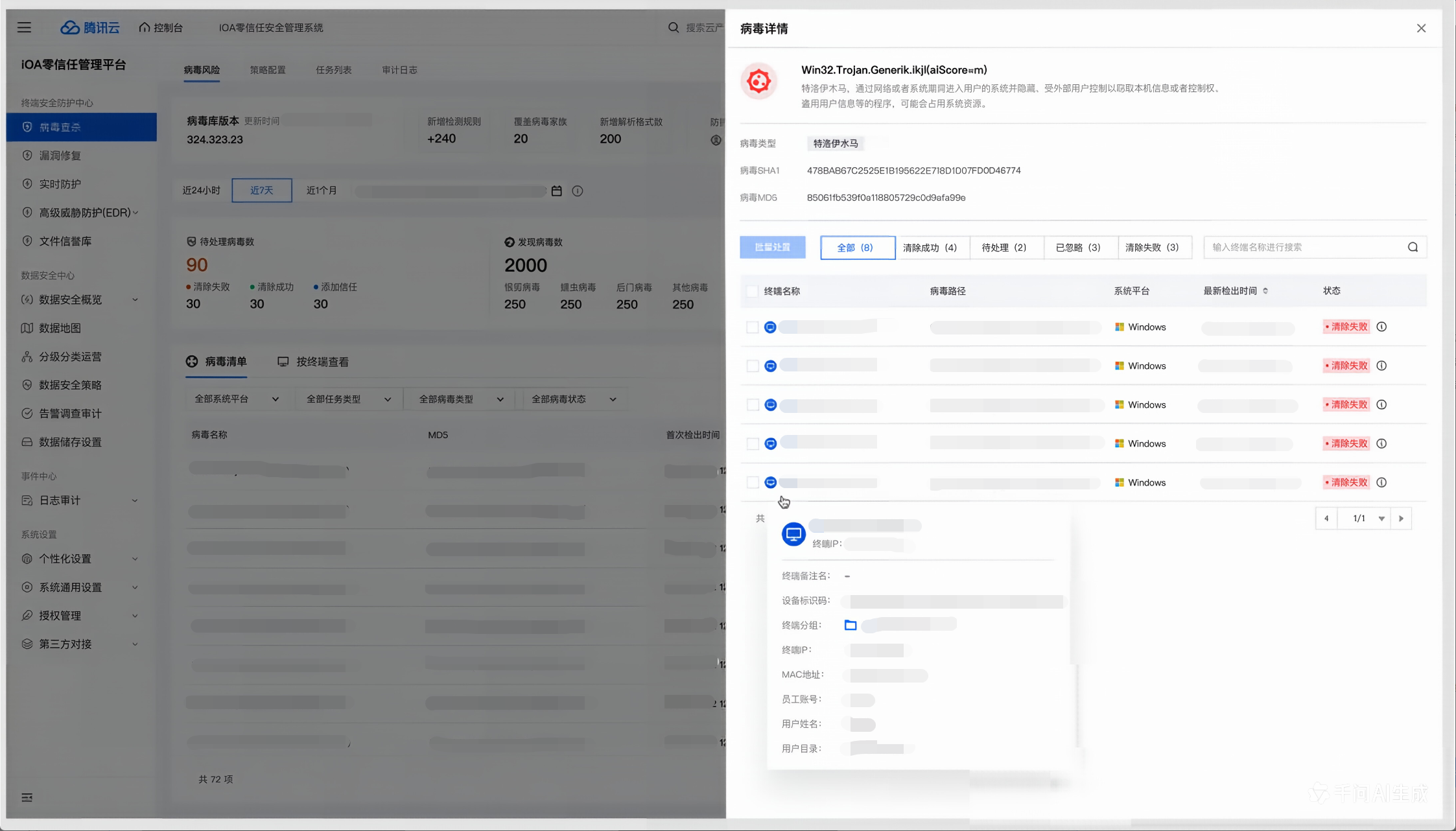Switch to the 清除失败 (3) filter tab

tap(1154, 248)
